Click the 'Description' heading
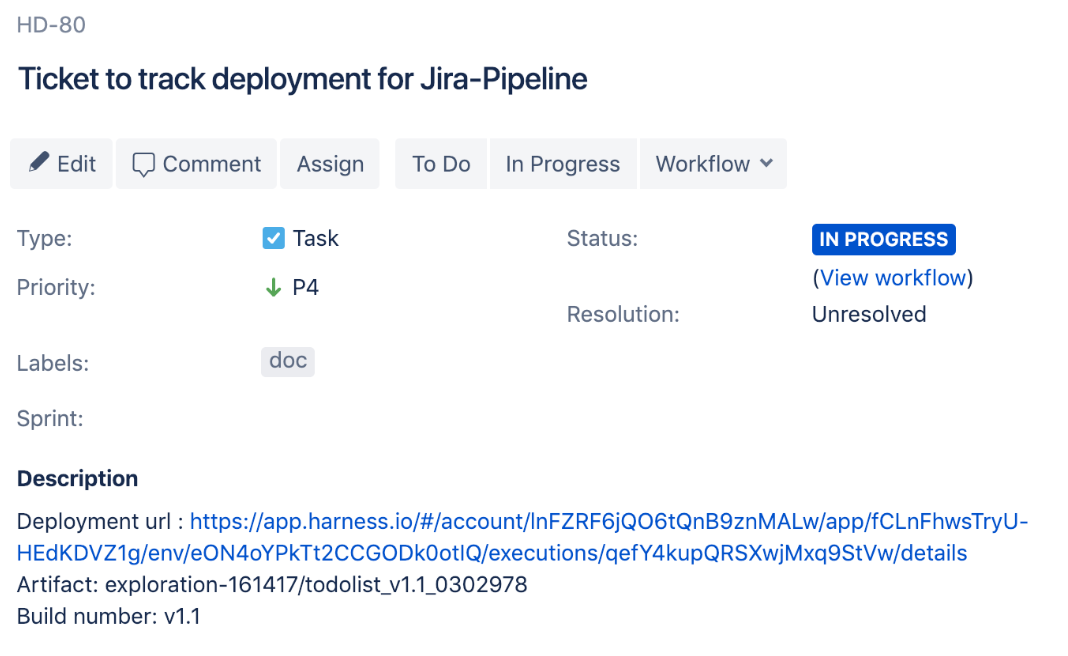Viewport: 1068px width, 656px height. coord(78,479)
